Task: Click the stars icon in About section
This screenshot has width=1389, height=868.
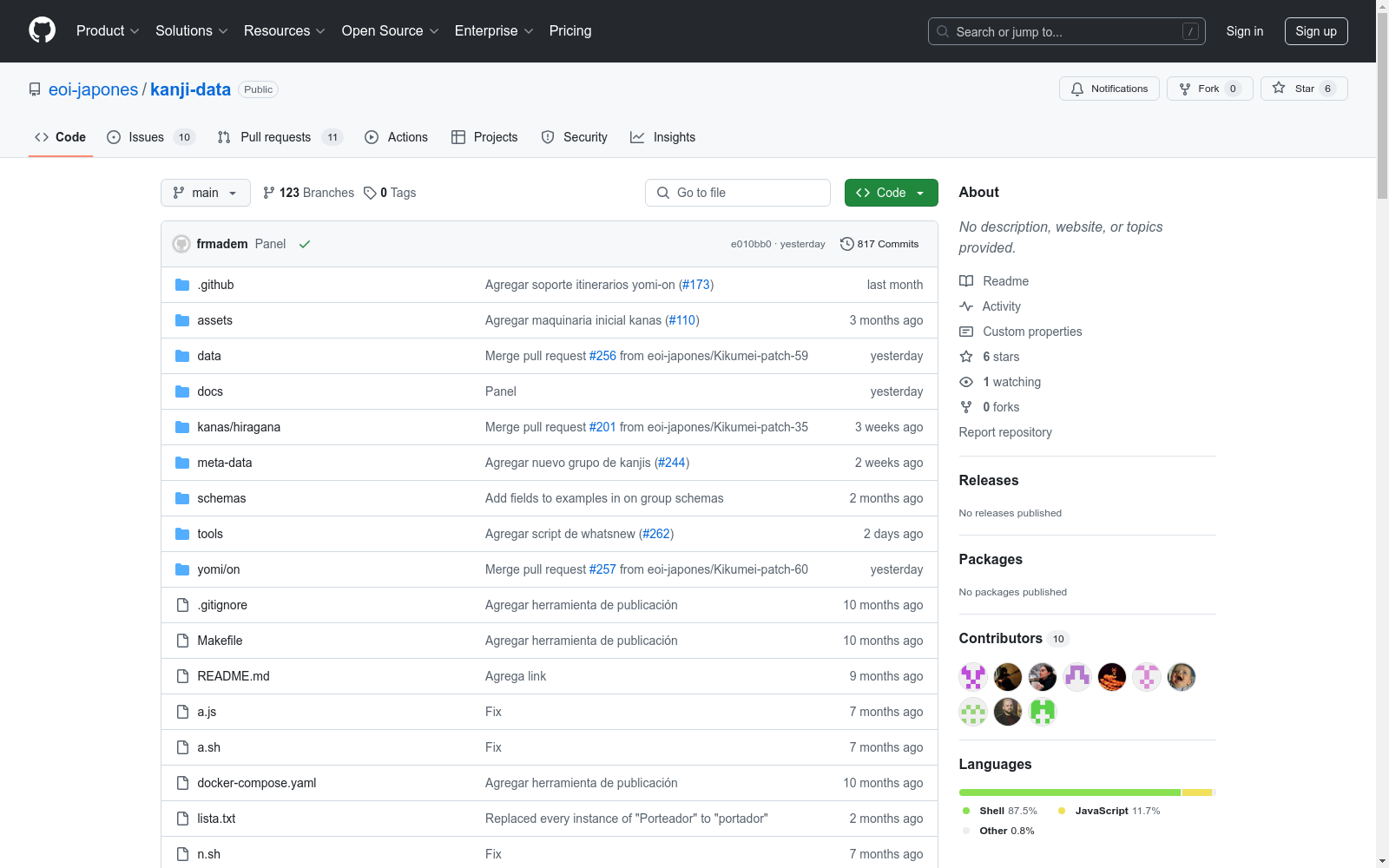Action: [x=966, y=357]
